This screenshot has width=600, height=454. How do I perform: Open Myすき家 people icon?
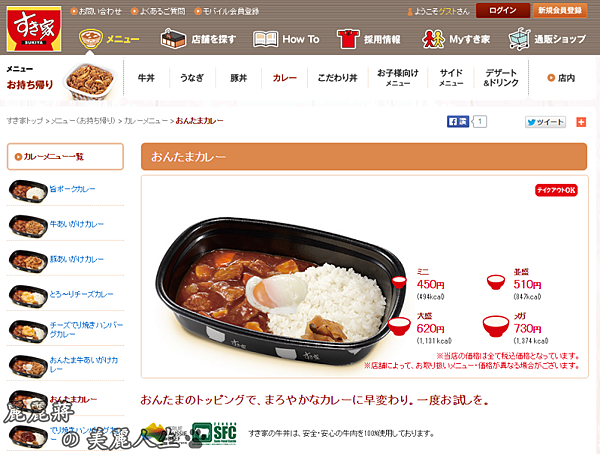tap(433, 39)
